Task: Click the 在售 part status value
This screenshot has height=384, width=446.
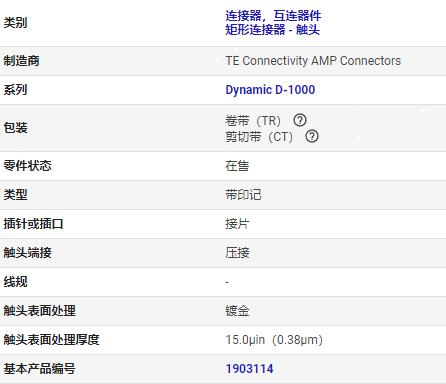Action: pos(237,166)
